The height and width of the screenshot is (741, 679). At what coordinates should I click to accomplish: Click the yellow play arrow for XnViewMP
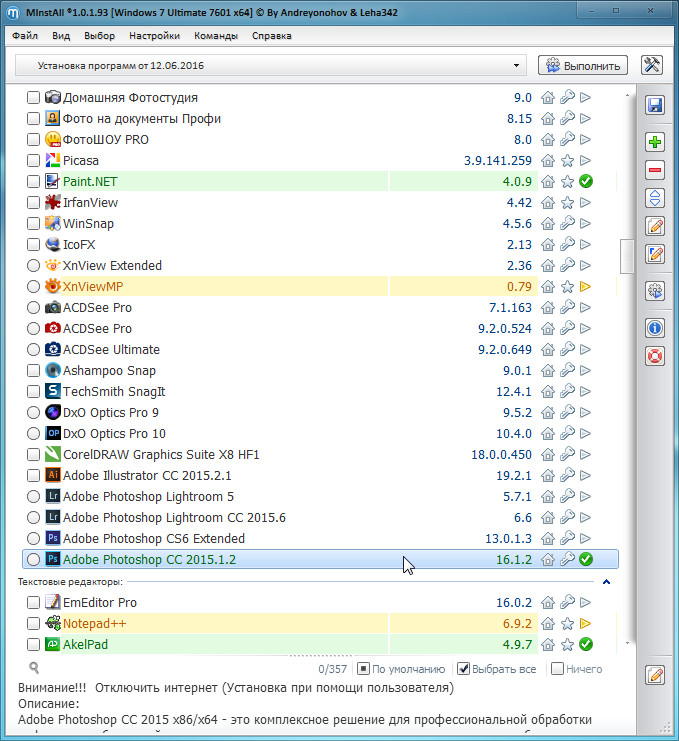point(585,286)
